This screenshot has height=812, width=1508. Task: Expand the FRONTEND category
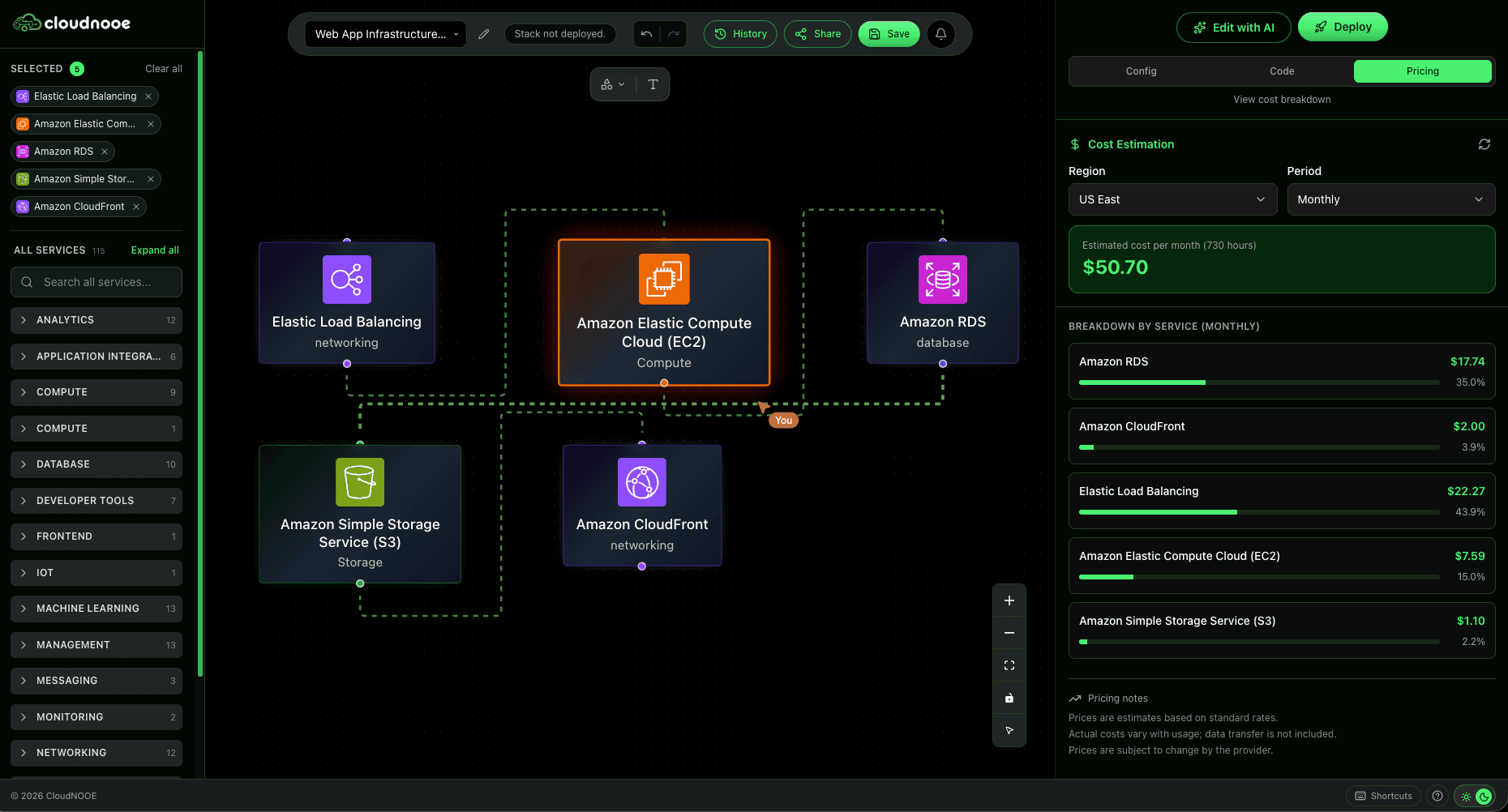click(x=96, y=536)
